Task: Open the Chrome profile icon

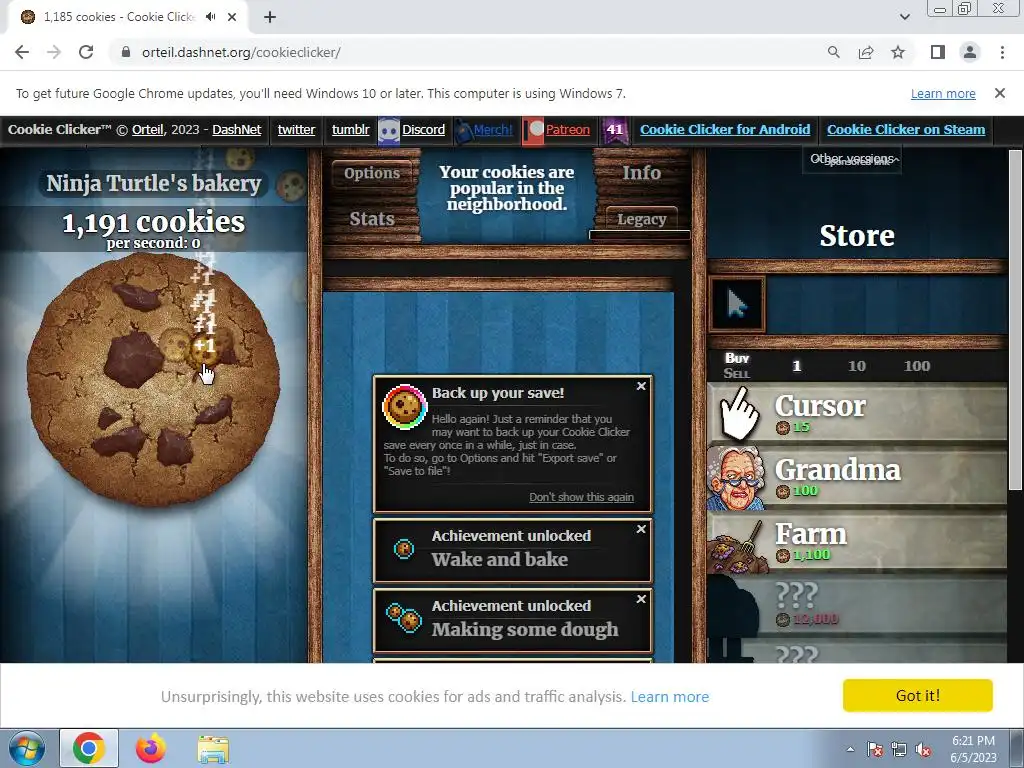Action: [970, 52]
